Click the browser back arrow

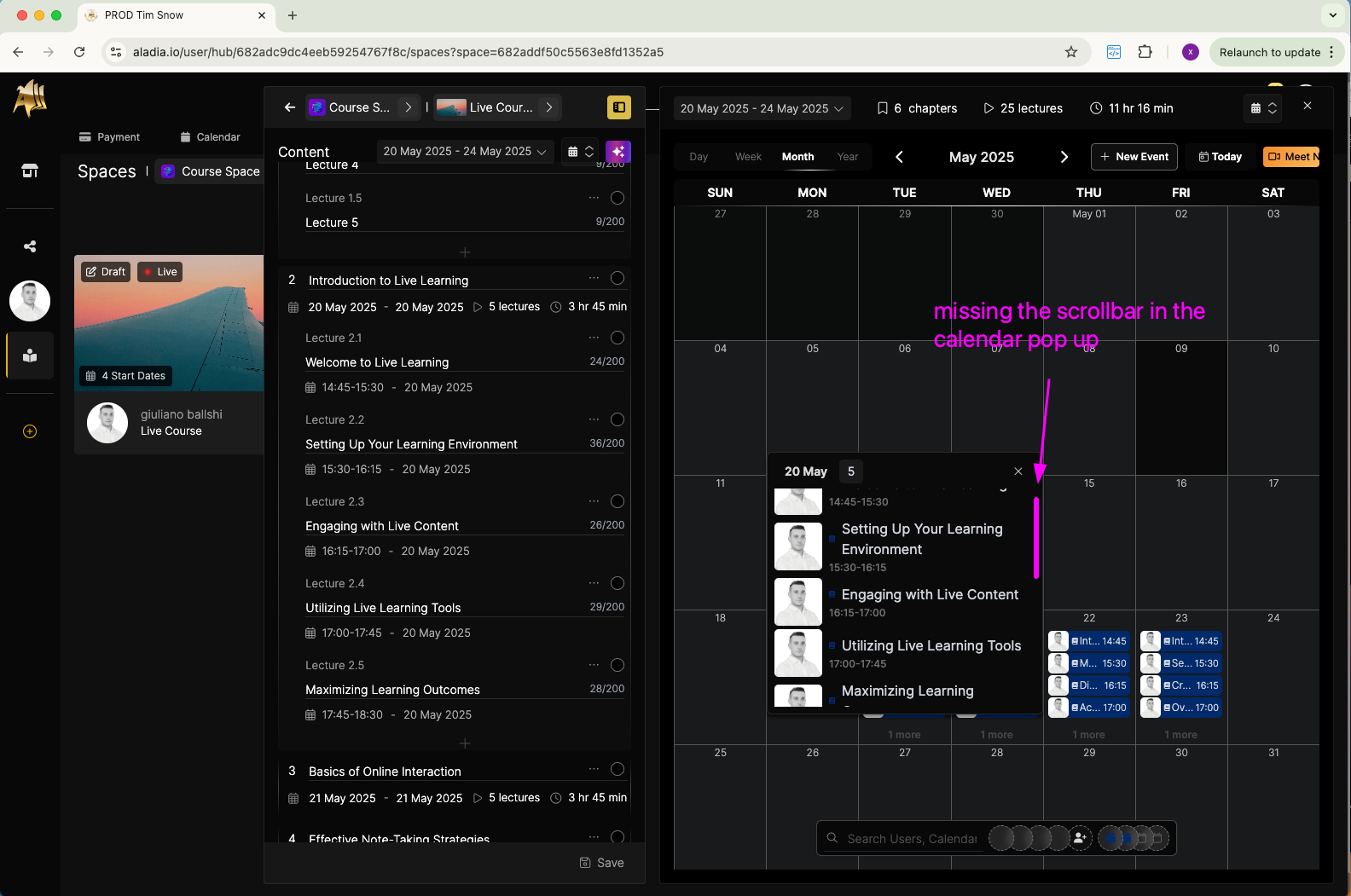point(18,52)
